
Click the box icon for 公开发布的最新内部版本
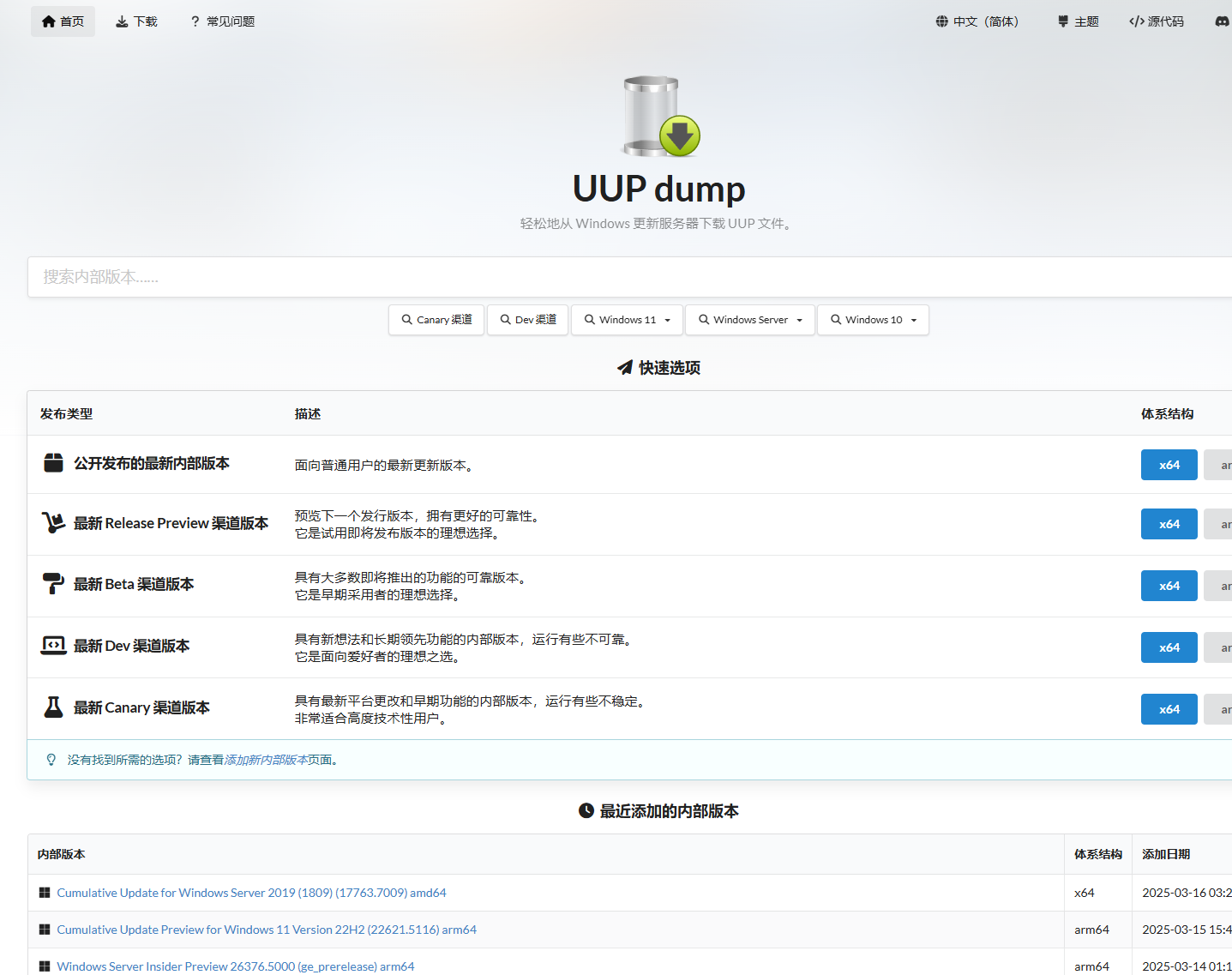click(53, 463)
